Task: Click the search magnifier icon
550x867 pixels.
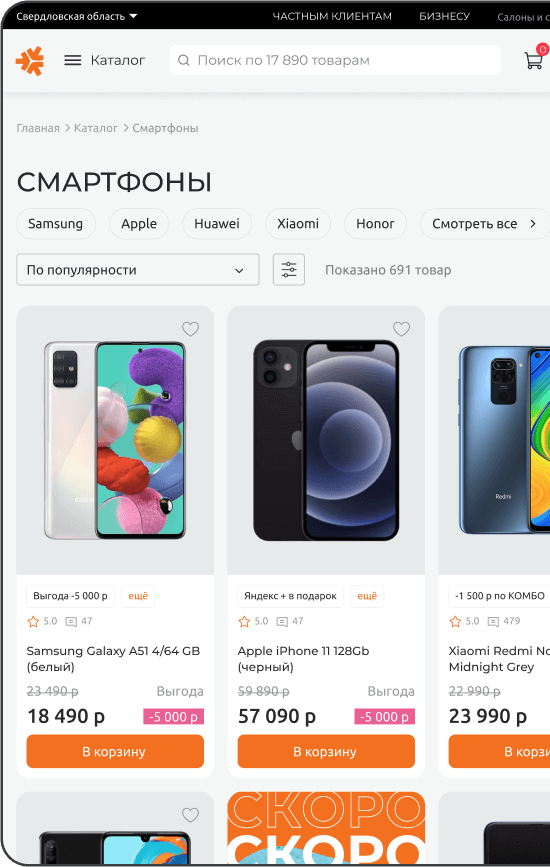Action: pyautogui.click(x=184, y=60)
